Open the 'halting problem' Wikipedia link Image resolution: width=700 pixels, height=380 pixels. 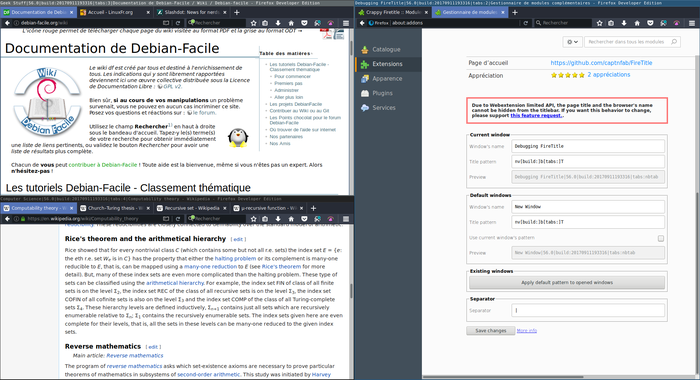pyautogui.click(x=235, y=259)
